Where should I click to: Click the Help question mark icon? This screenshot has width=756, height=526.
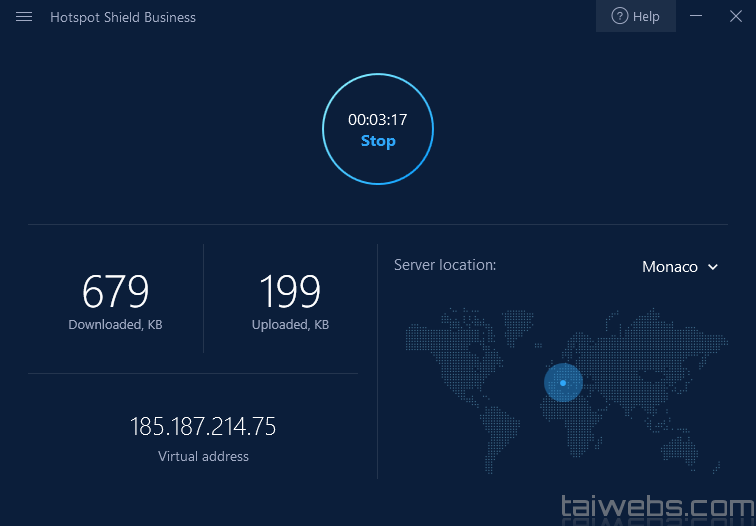tap(619, 16)
